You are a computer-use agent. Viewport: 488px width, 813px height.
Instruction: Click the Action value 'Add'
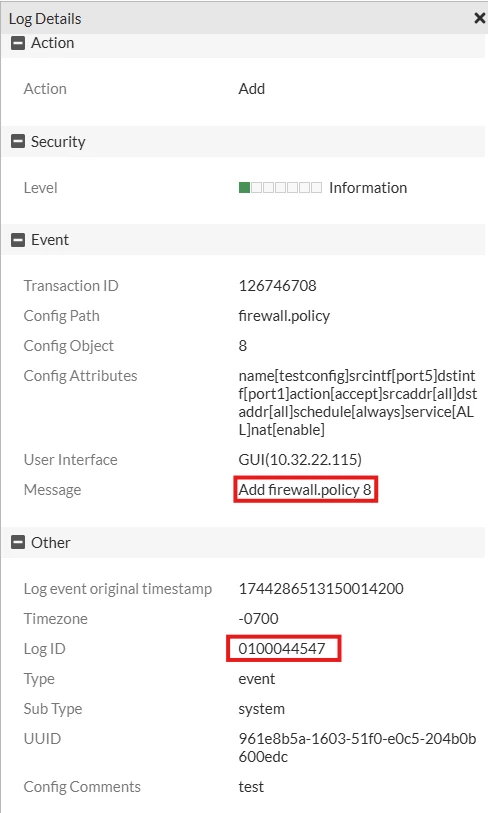coord(252,89)
